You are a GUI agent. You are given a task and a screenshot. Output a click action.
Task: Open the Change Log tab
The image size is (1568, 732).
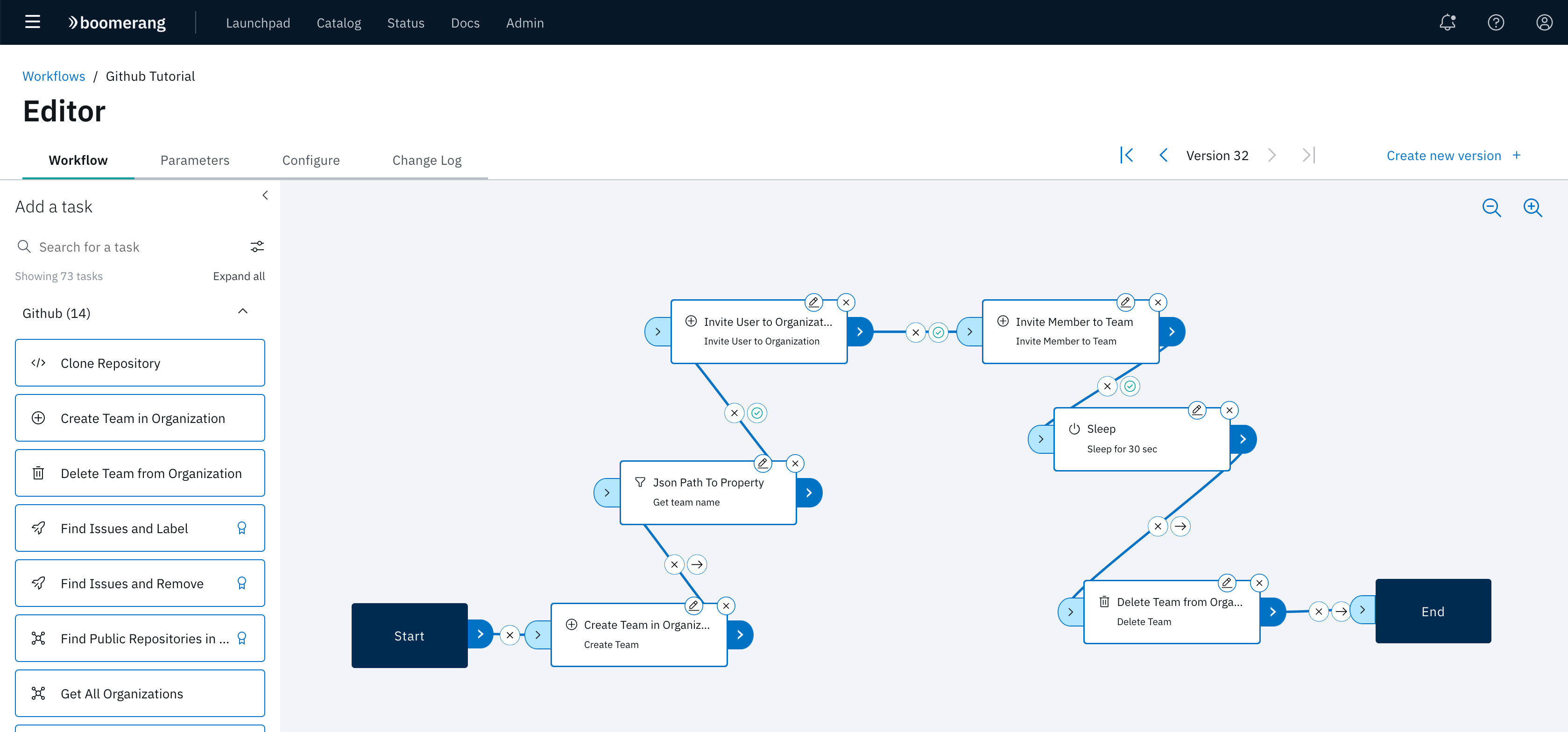tap(427, 160)
